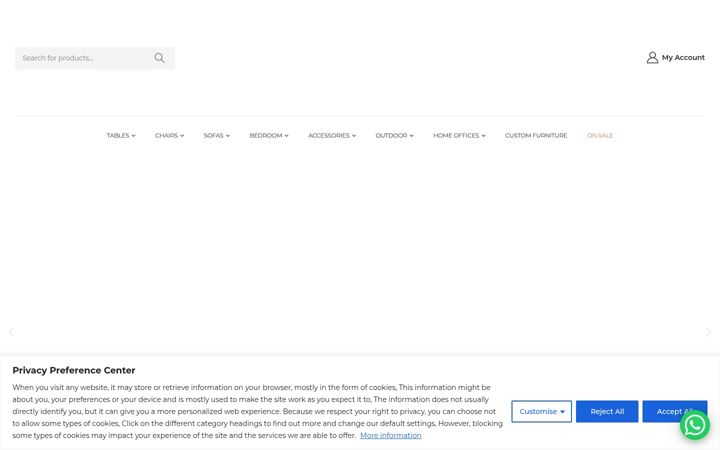Open the Customise cookie options

coord(541,411)
